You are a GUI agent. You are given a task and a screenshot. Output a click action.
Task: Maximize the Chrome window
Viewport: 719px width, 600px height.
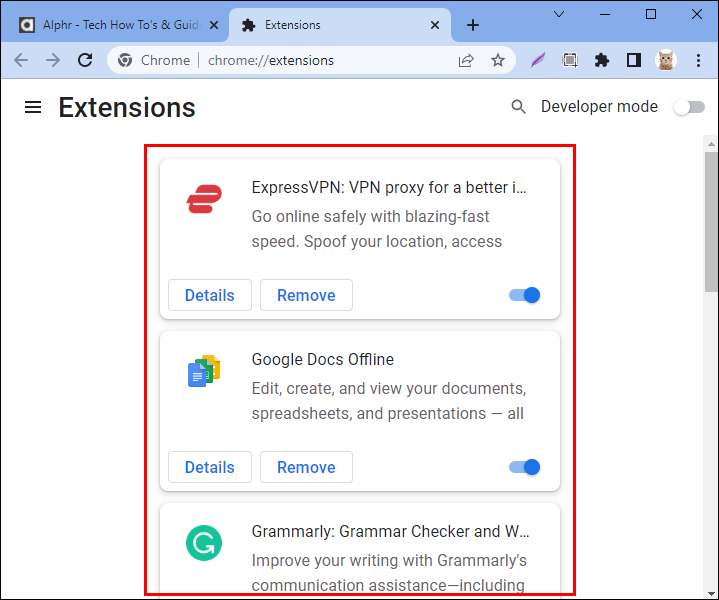pos(651,14)
